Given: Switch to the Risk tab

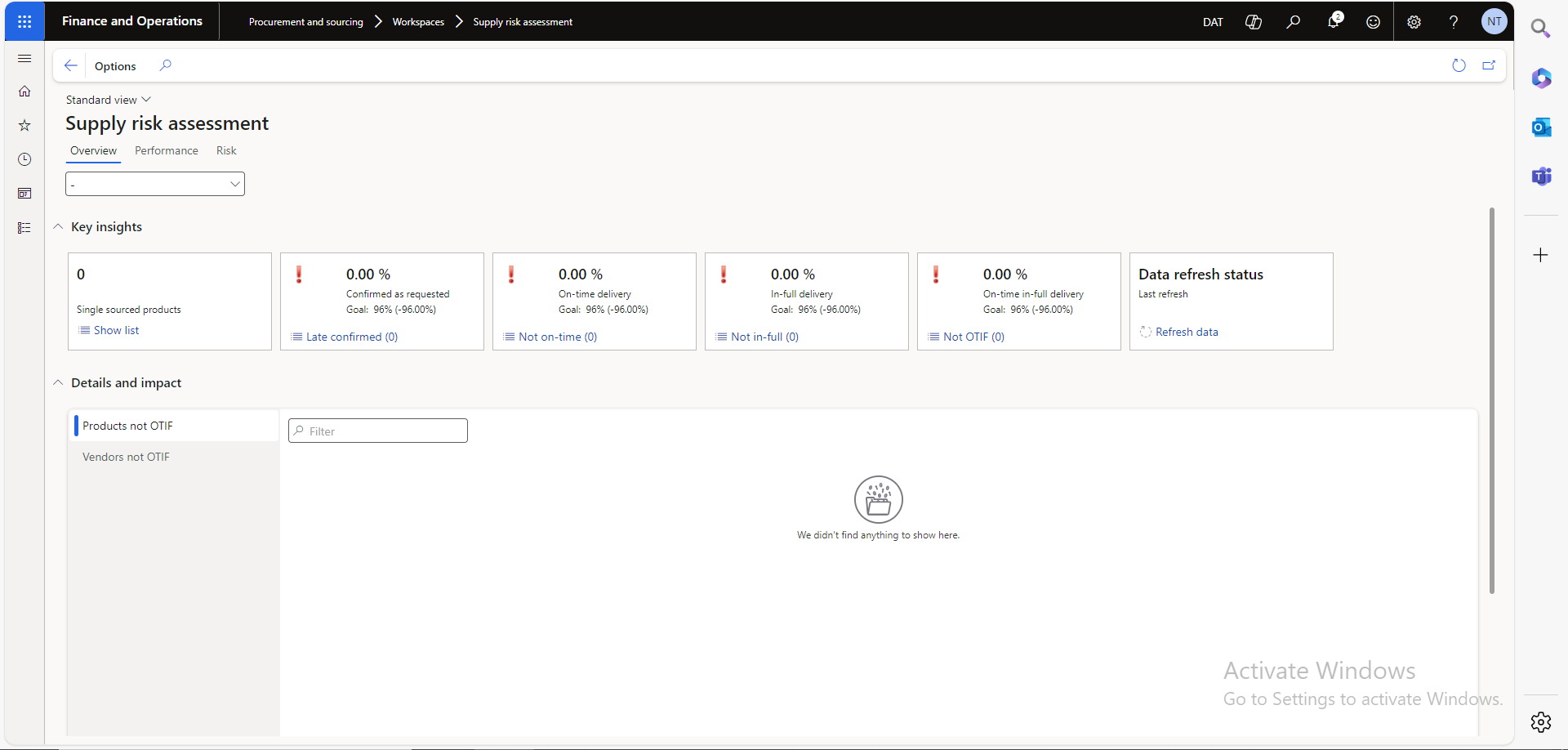Looking at the screenshot, I should pos(226,151).
